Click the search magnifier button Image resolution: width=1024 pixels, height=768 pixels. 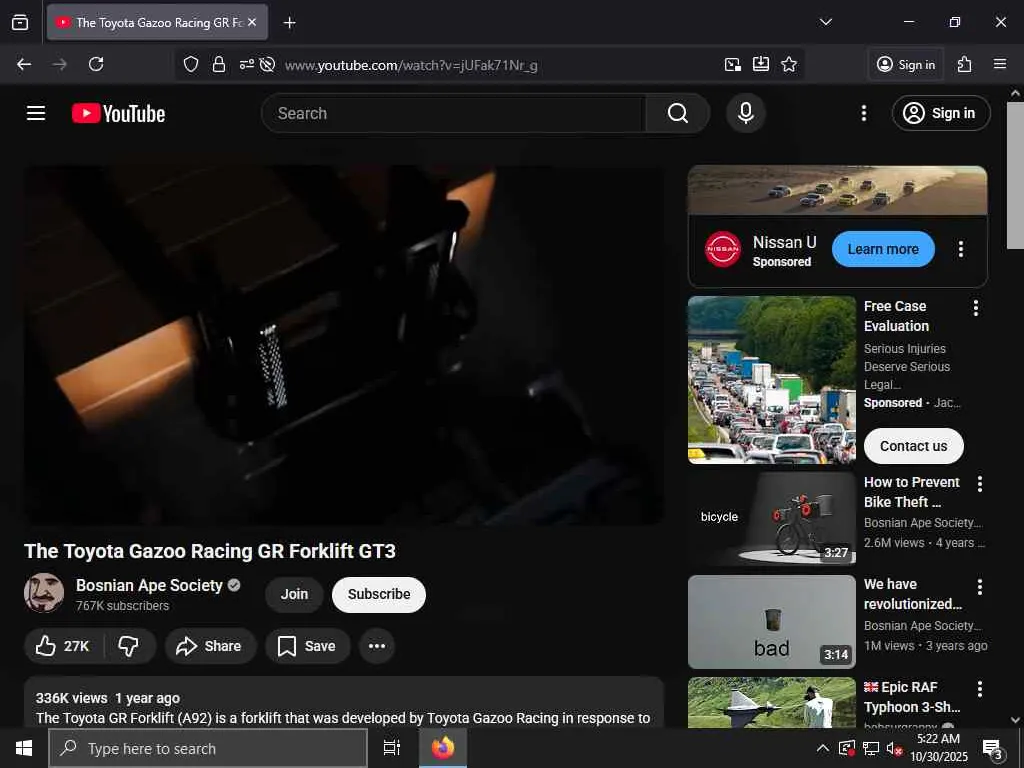(677, 113)
